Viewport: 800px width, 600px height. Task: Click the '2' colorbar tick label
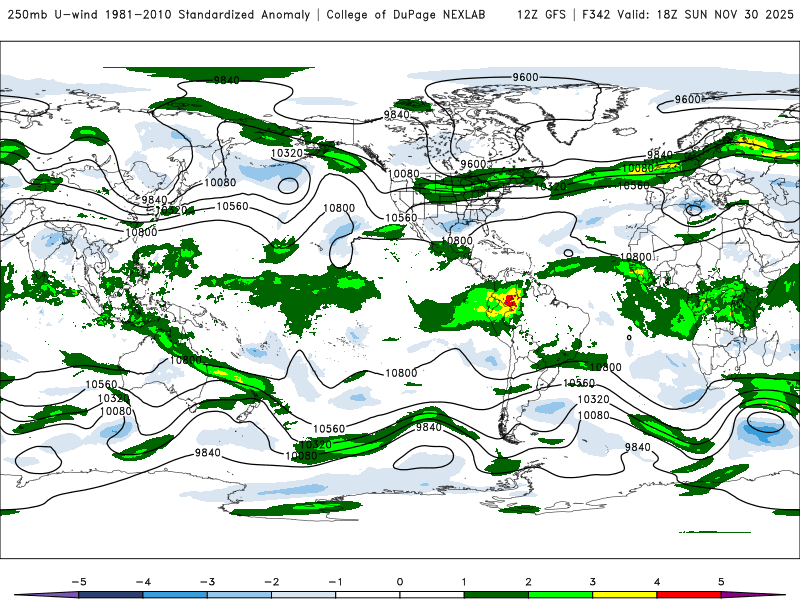529,582
